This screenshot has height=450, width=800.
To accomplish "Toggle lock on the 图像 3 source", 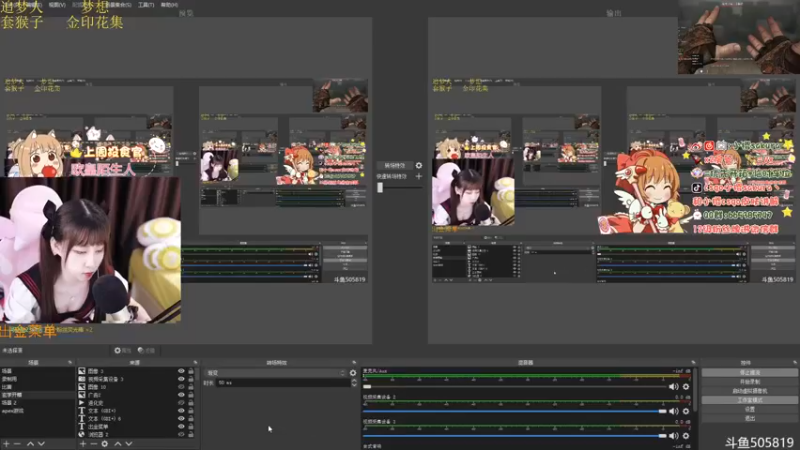I will [x=191, y=371].
